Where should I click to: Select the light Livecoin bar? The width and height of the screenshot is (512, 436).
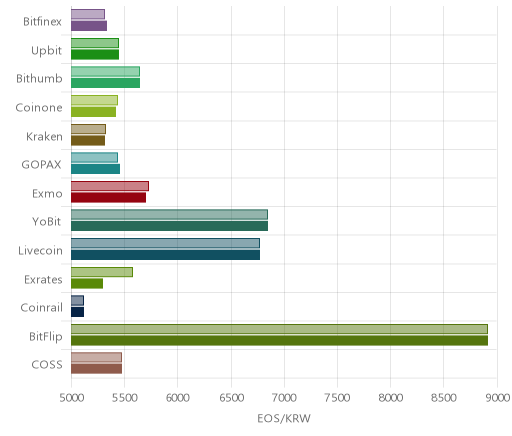(x=165, y=243)
